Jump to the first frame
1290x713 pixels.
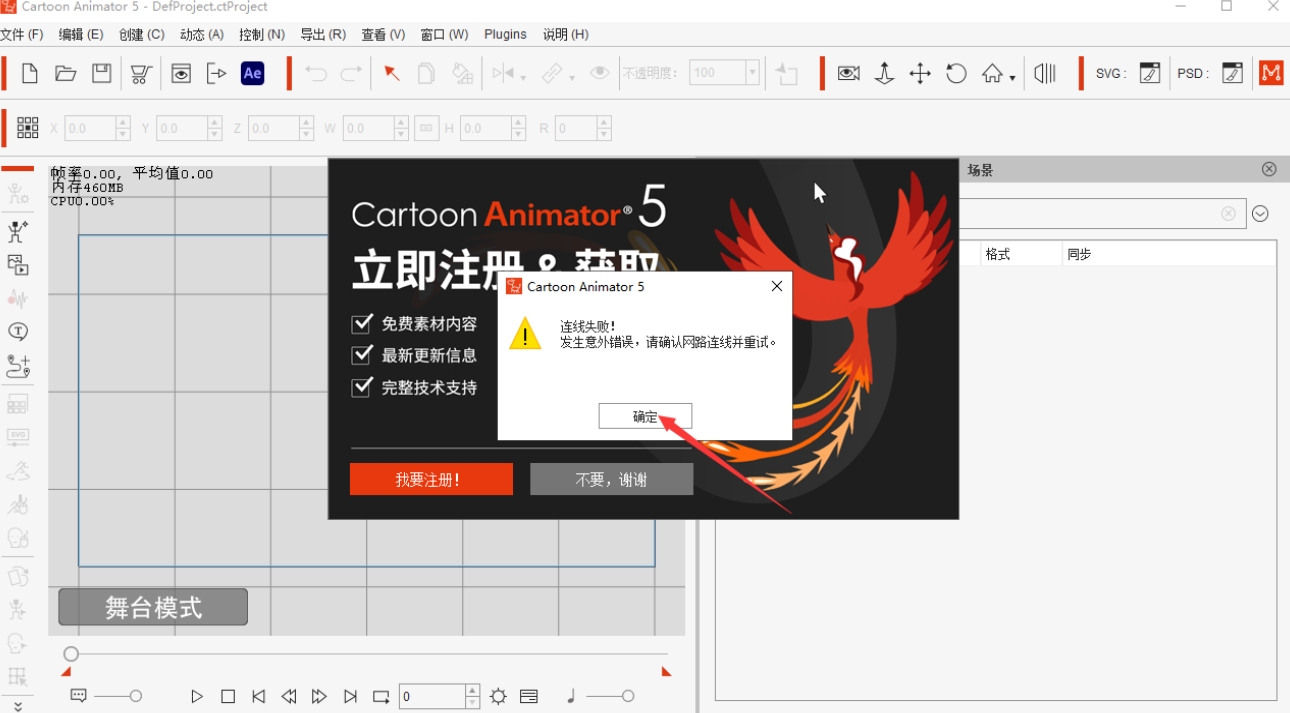(x=258, y=696)
